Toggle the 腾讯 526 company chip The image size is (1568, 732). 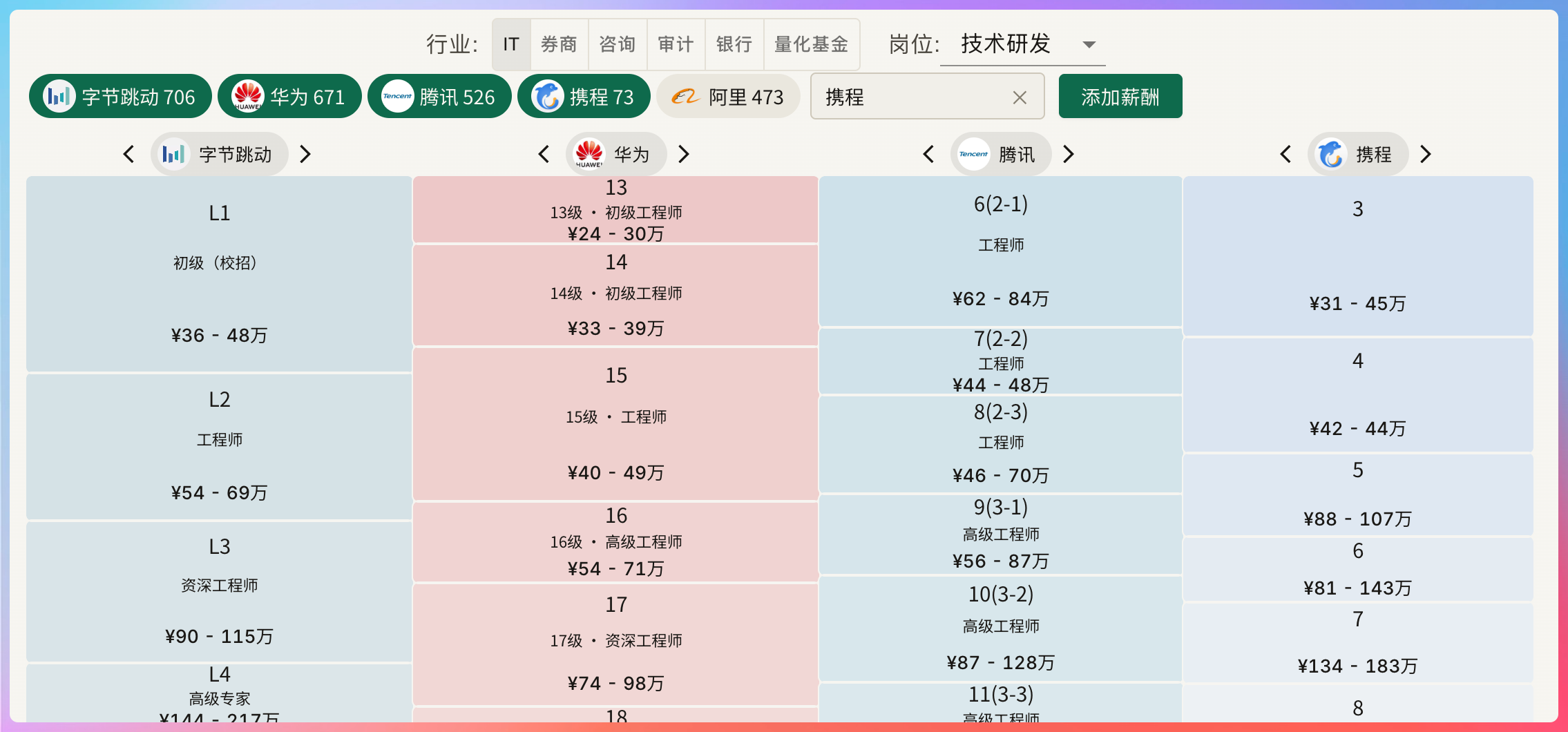point(439,97)
